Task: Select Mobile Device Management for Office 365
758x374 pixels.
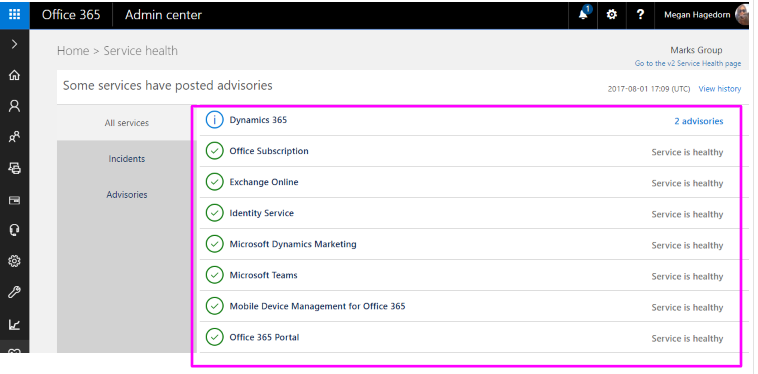Action: [x=317, y=306]
